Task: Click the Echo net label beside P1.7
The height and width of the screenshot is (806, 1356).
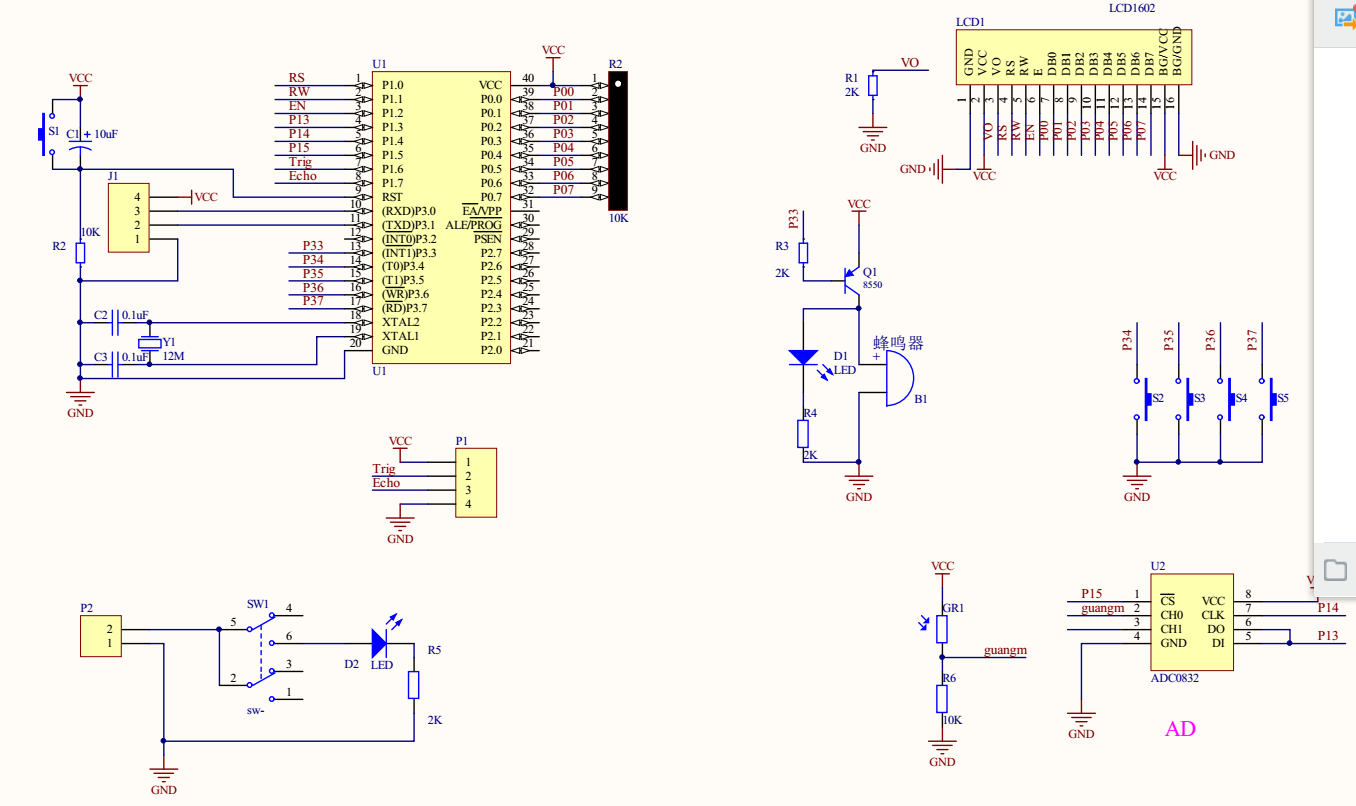Action: coord(303,176)
